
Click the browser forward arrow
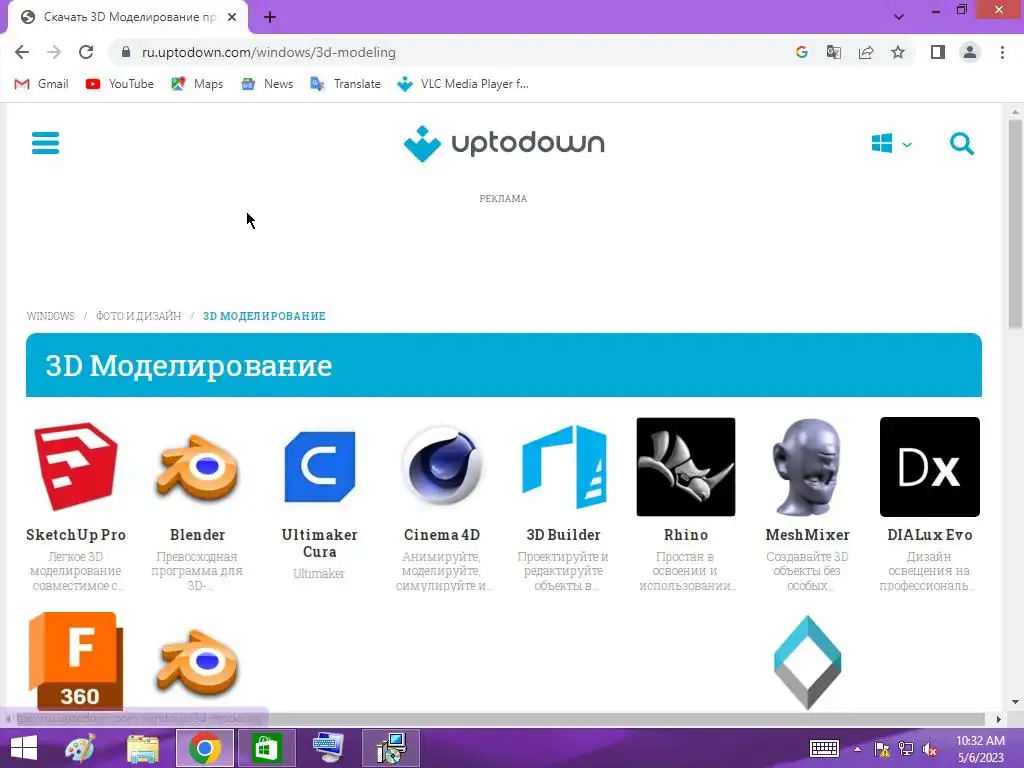54,52
